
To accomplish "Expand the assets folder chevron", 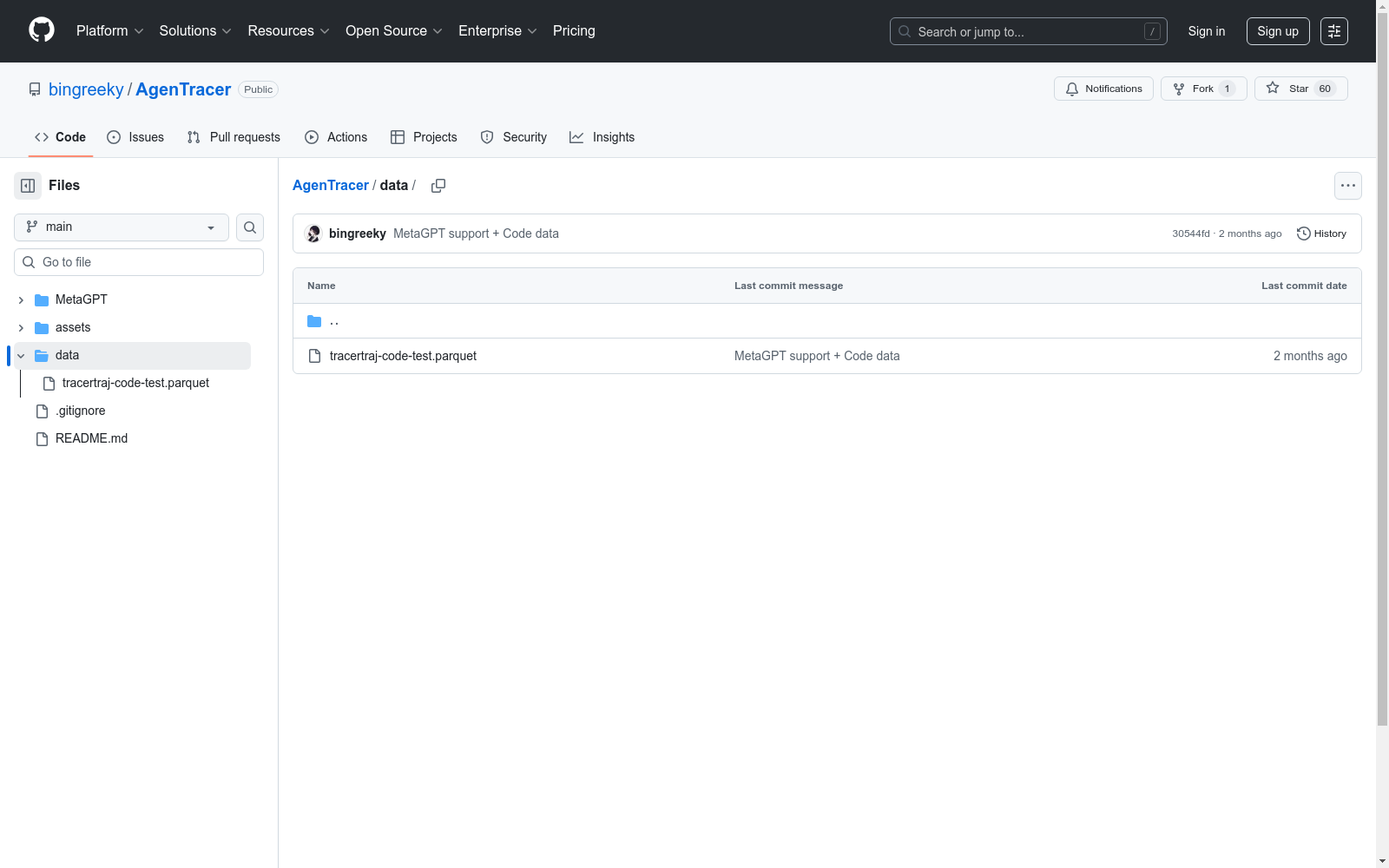I will (x=21, y=328).
